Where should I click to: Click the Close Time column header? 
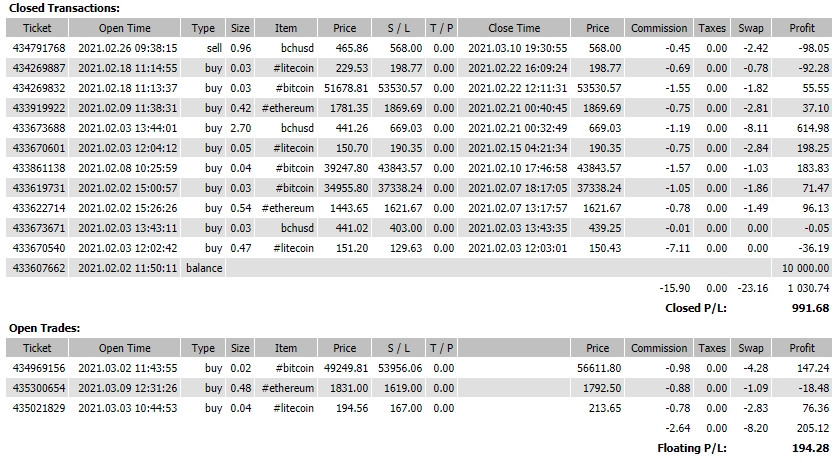tap(514, 28)
